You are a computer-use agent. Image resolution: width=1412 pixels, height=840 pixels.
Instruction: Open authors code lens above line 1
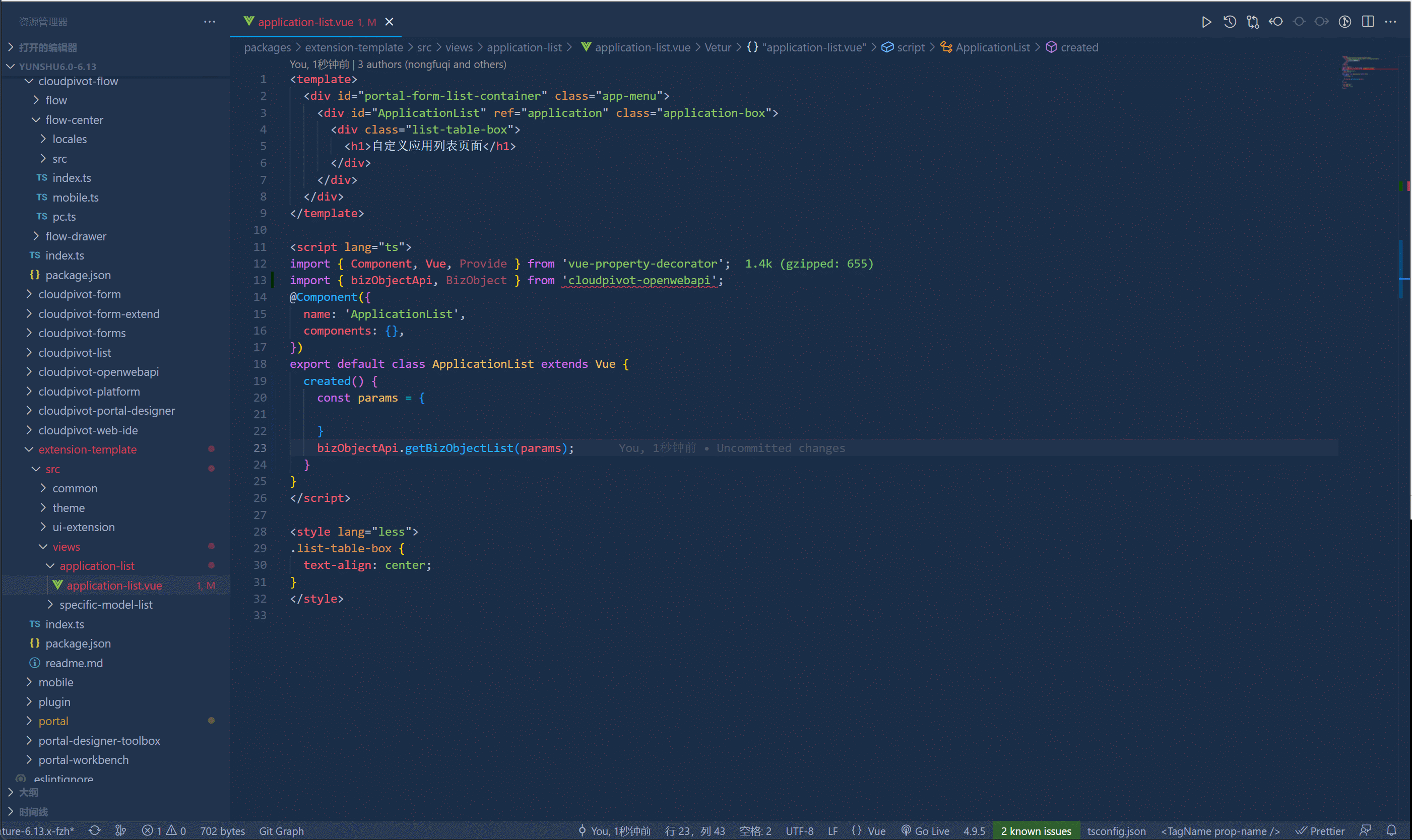[x=398, y=64]
